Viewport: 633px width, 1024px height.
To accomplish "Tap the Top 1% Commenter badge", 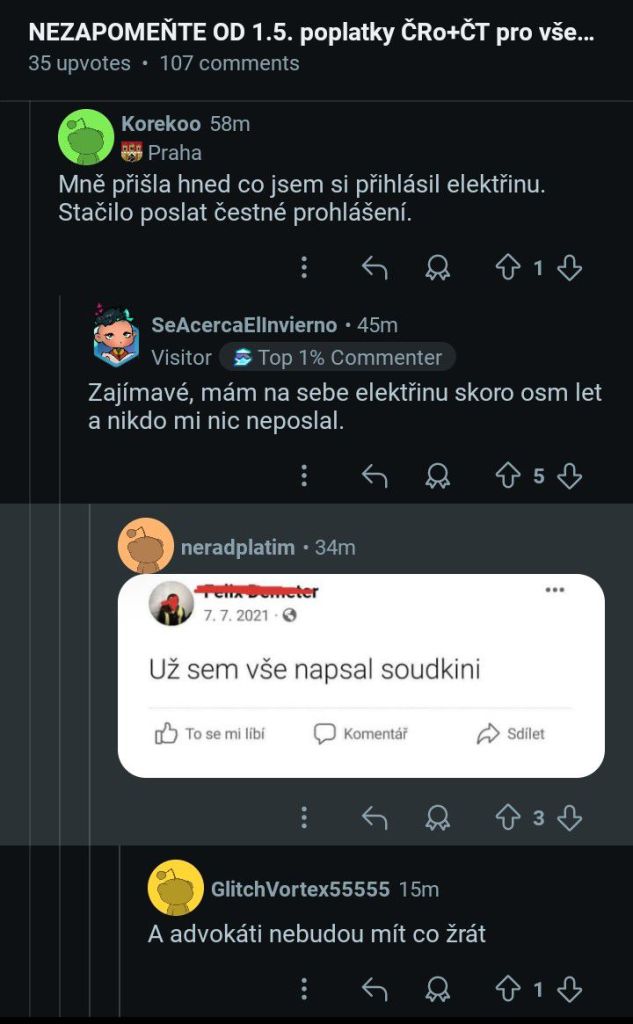I will pyautogui.click(x=338, y=357).
